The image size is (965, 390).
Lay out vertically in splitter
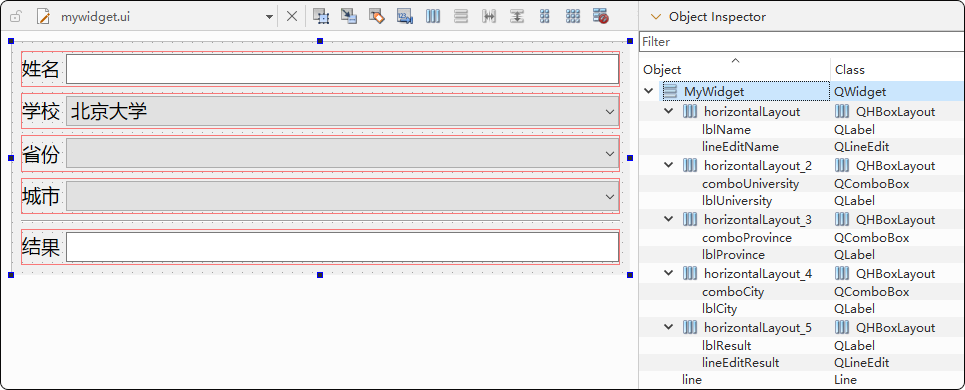click(x=517, y=17)
